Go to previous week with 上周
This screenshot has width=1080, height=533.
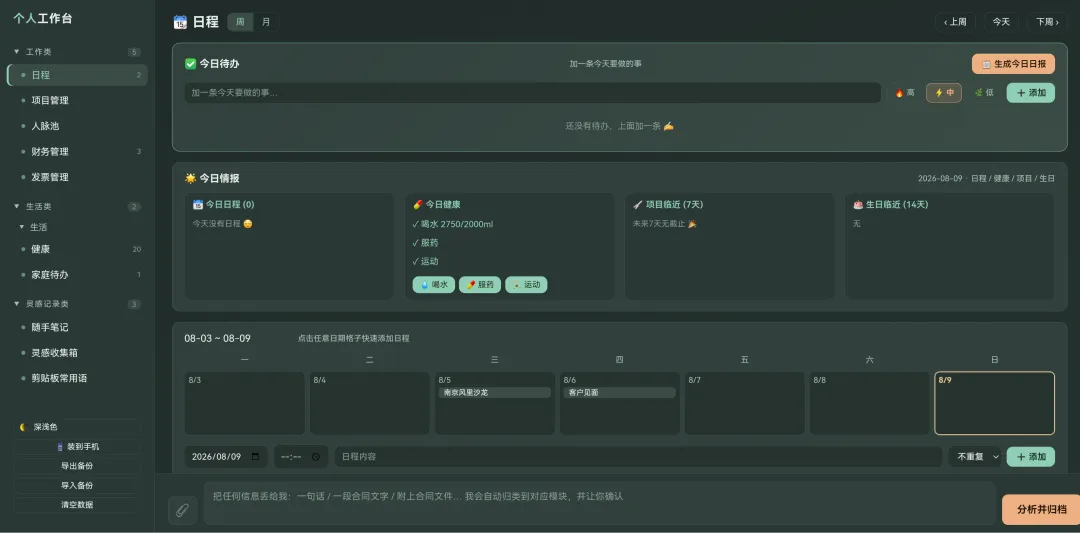955,22
